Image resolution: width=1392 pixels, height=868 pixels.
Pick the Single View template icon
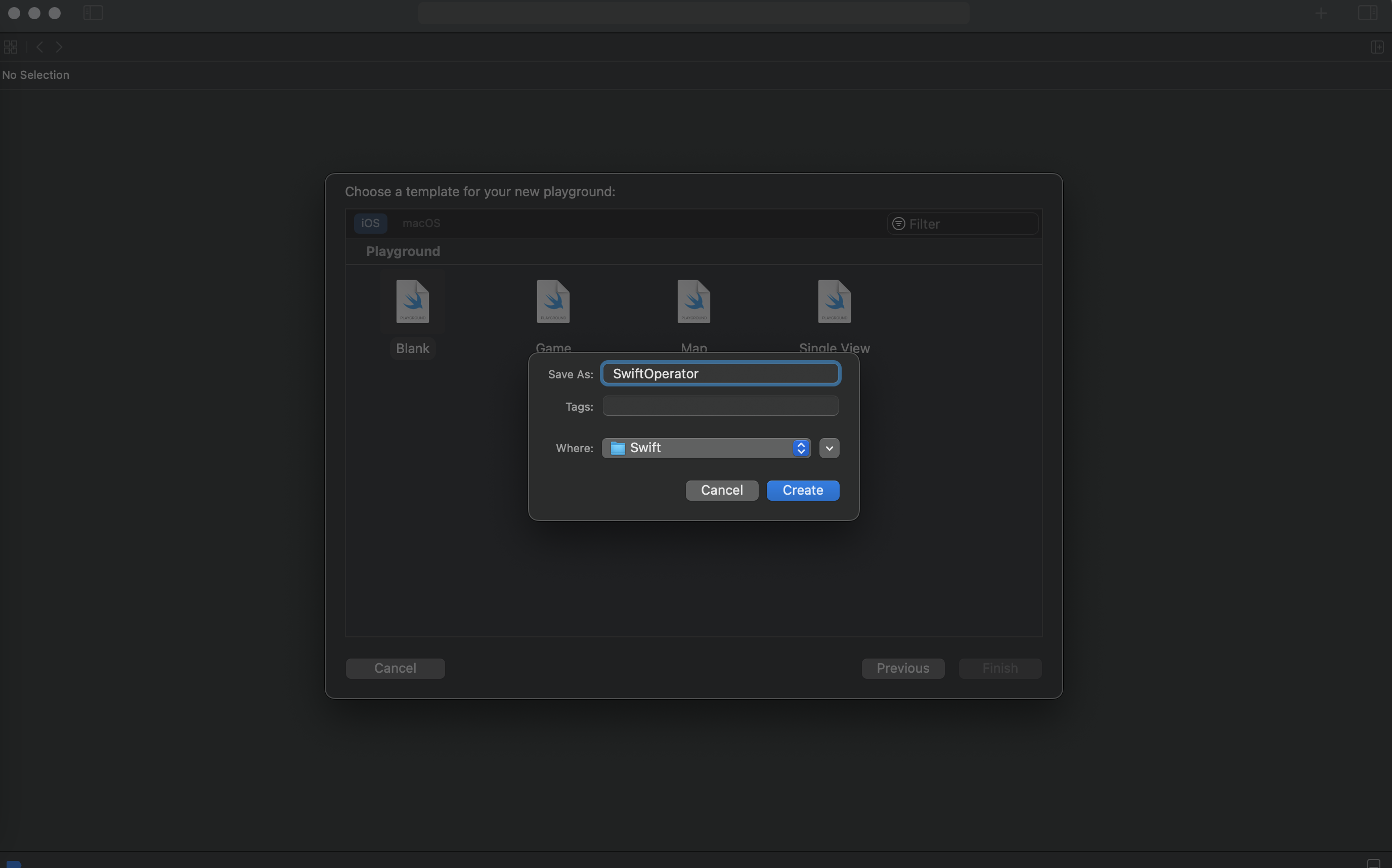click(834, 302)
